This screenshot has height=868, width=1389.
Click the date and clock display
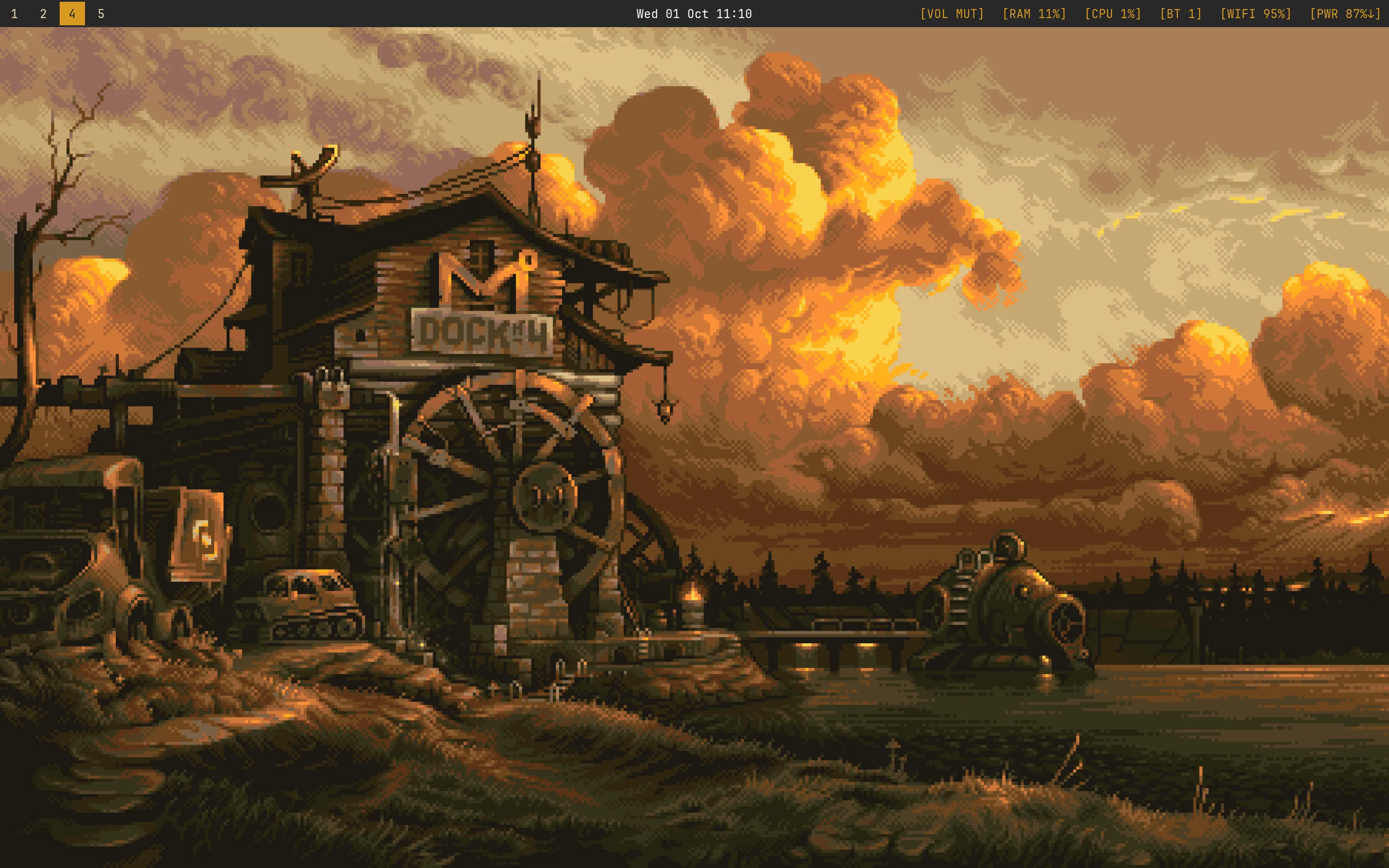coord(694,14)
